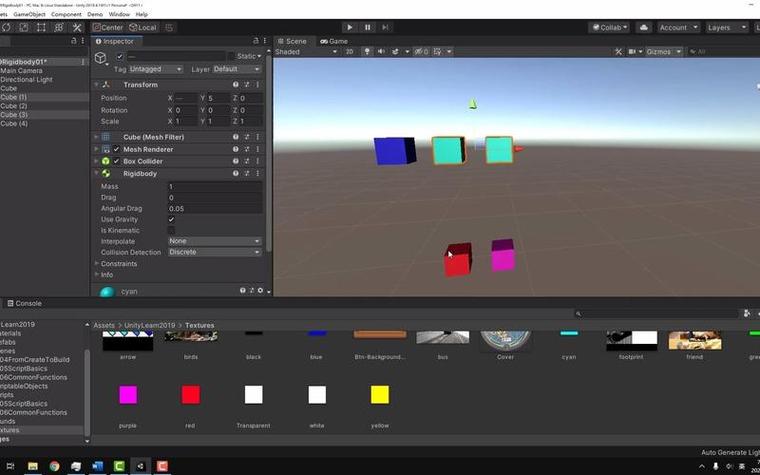Toggle scene grid visibility icon

click(437, 51)
